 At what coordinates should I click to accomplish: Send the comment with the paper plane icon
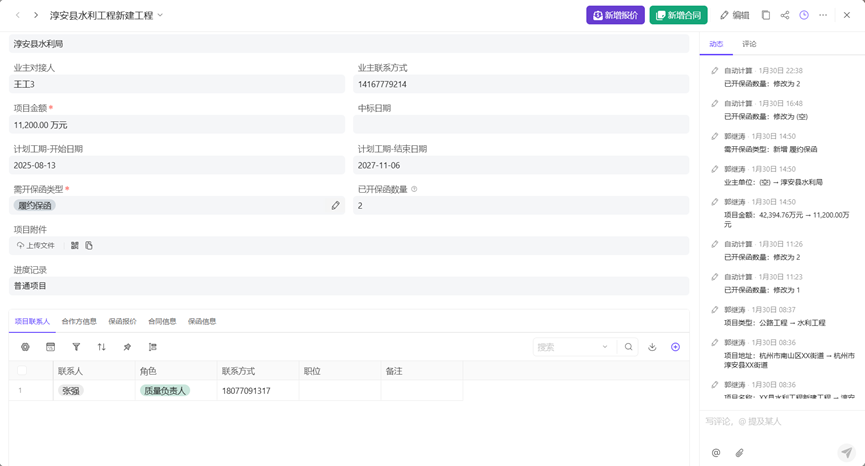846,453
